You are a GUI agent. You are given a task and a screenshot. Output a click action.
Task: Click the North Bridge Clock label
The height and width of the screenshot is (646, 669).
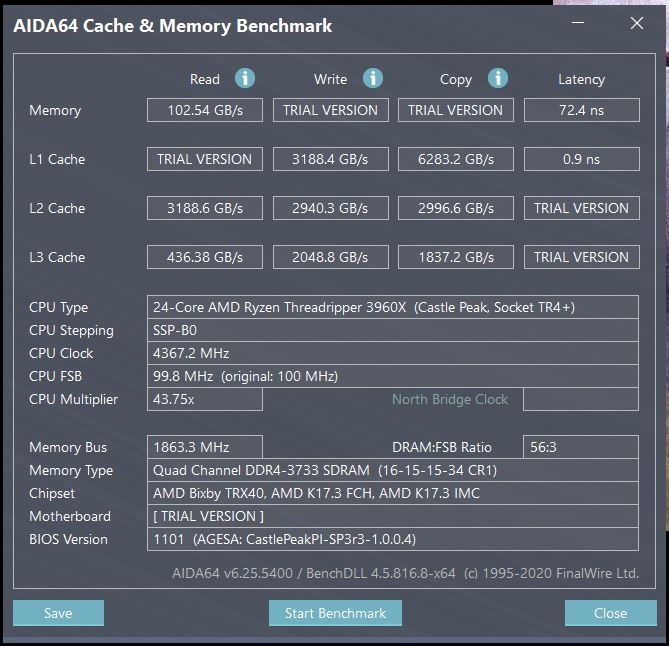pyautogui.click(x=450, y=400)
